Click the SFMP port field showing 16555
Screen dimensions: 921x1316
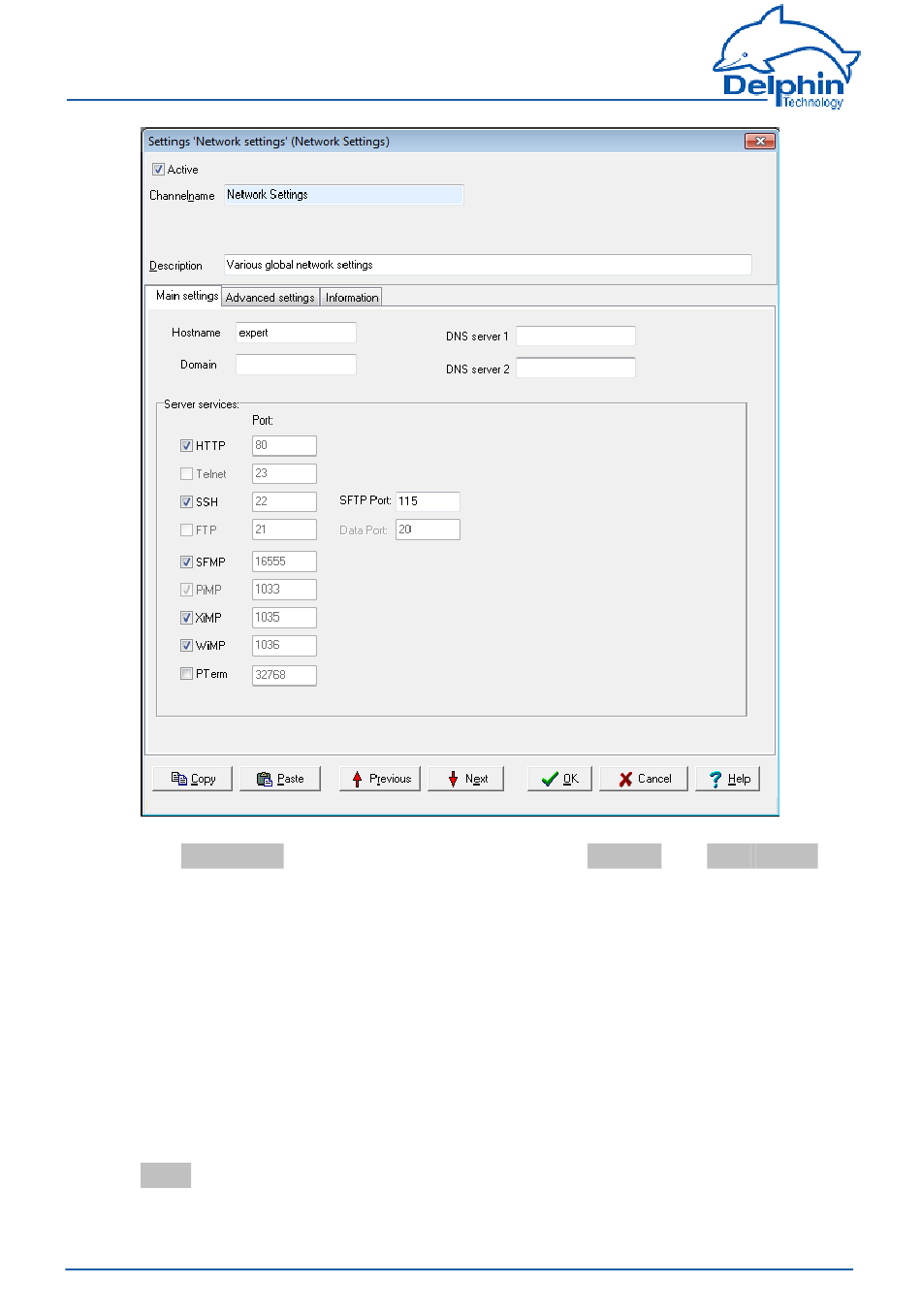tap(284, 562)
